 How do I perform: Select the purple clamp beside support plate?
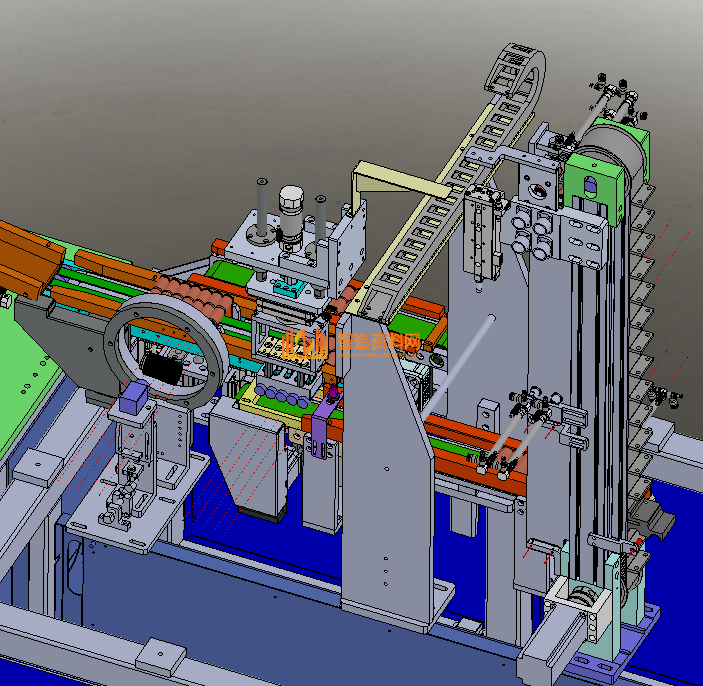(320, 430)
